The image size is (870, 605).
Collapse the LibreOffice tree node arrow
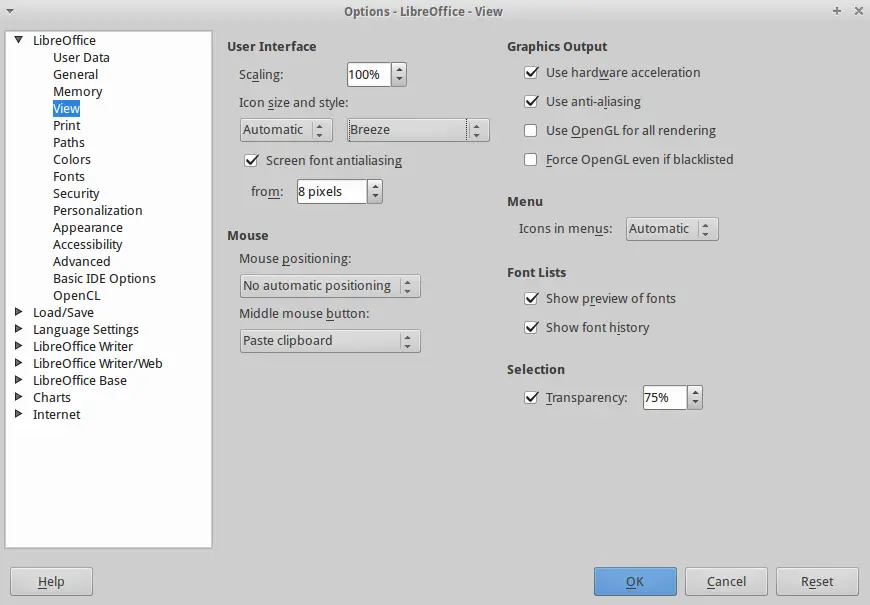(x=18, y=40)
